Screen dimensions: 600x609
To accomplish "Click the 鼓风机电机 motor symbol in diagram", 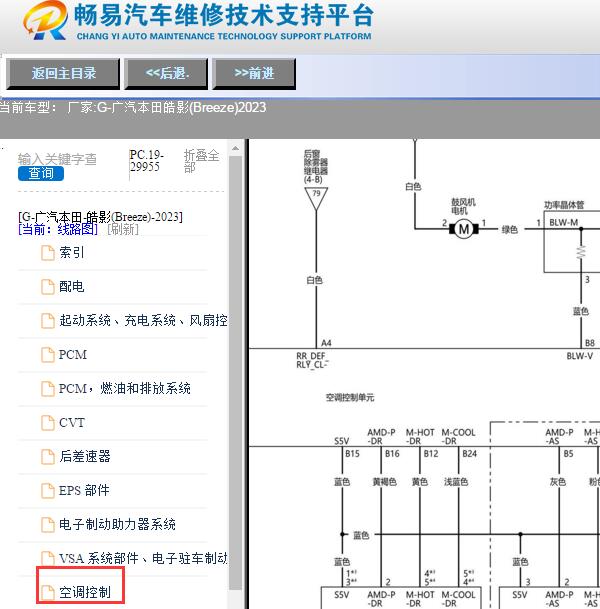I will coord(464,229).
